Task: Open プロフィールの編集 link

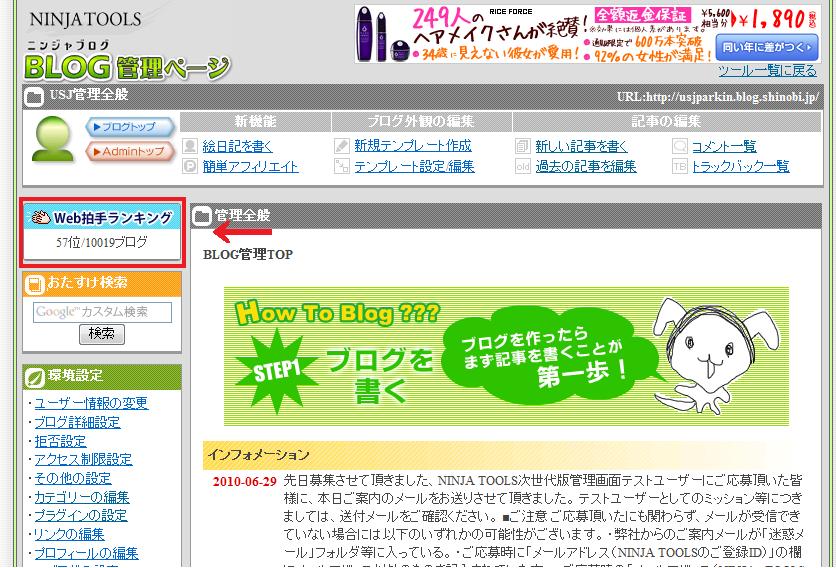Action: (x=86, y=553)
